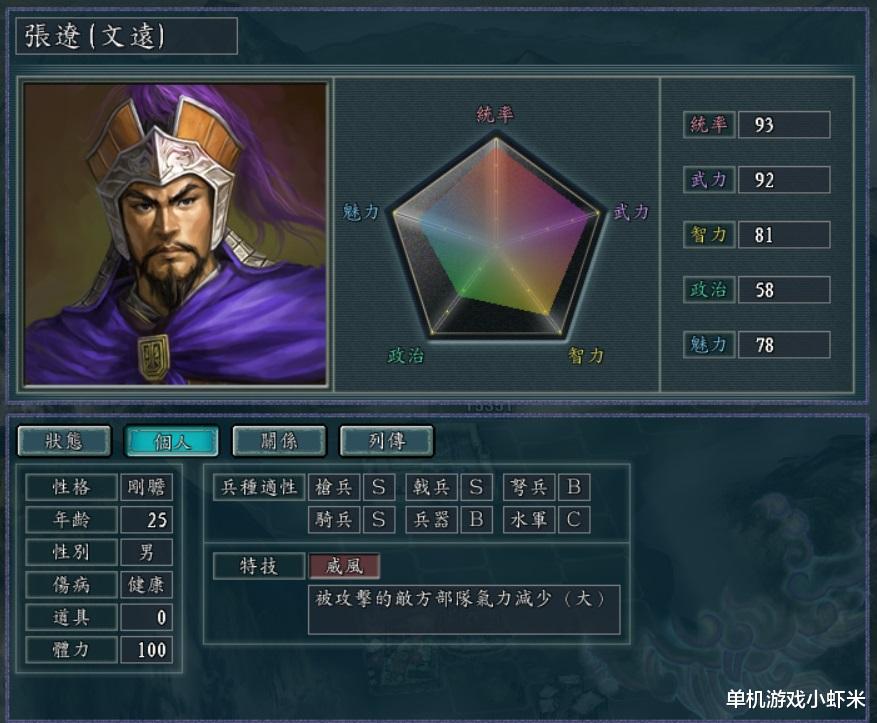Click the 弩兵 aptitude B grade
Image resolution: width=877 pixels, height=723 pixels.
pyautogui.click(x=574, y=487)
